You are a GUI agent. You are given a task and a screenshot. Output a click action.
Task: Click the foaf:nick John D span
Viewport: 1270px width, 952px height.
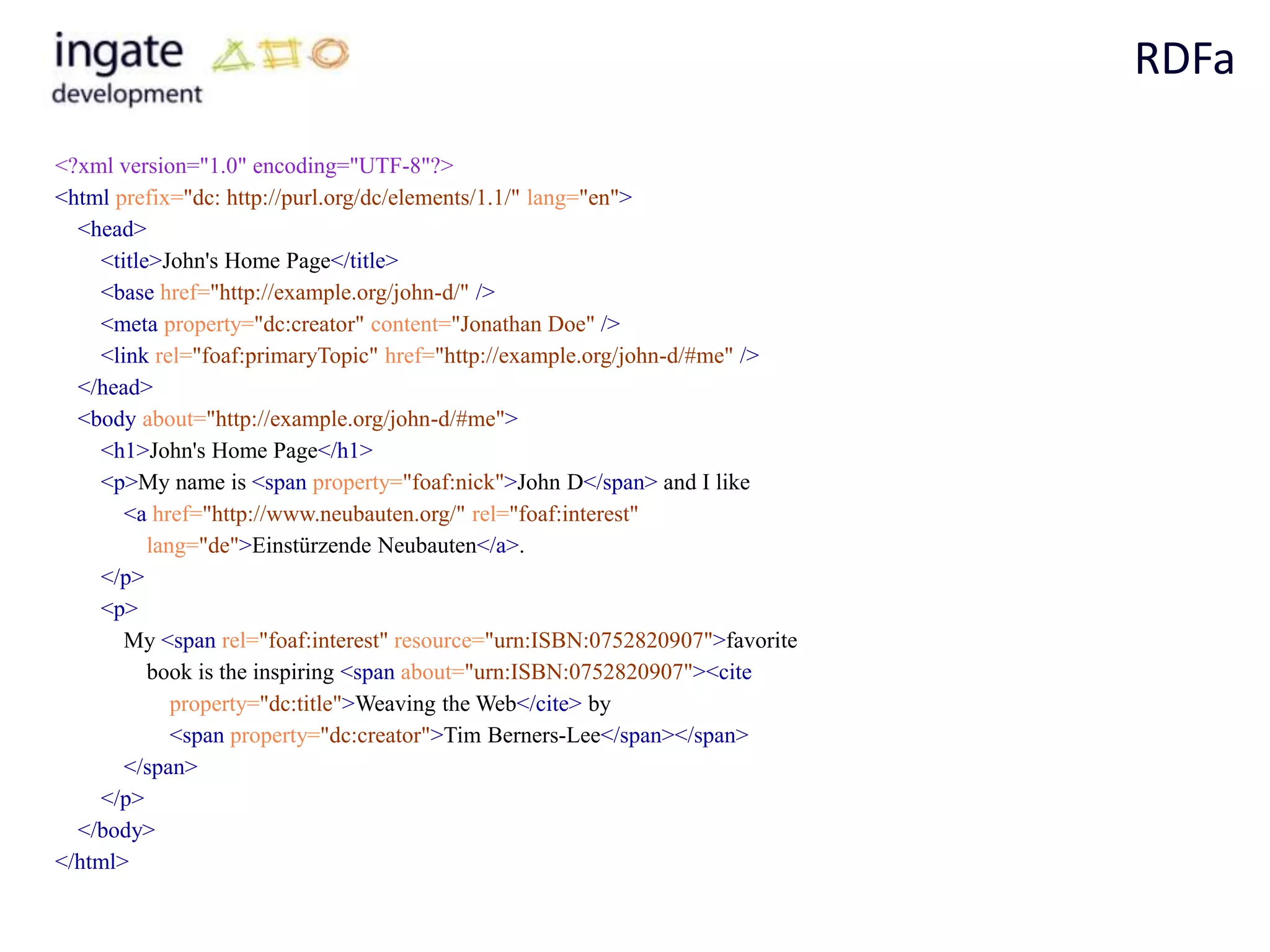(455, 482)
